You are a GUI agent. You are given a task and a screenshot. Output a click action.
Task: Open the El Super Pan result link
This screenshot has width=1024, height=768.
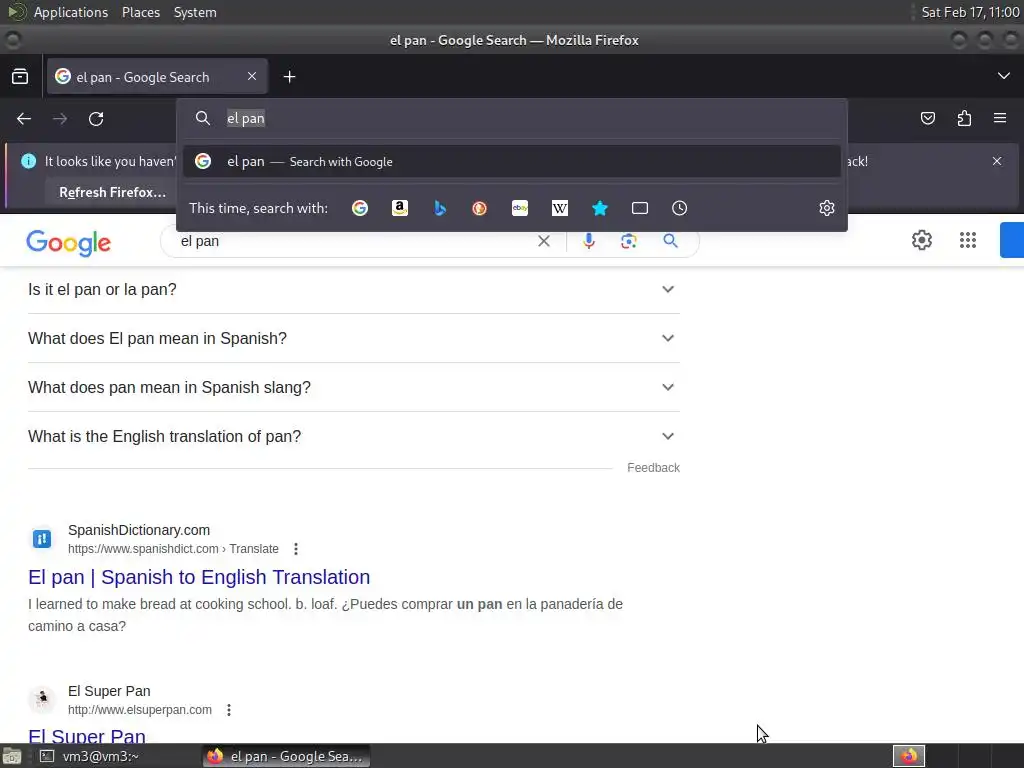point(87,736)
